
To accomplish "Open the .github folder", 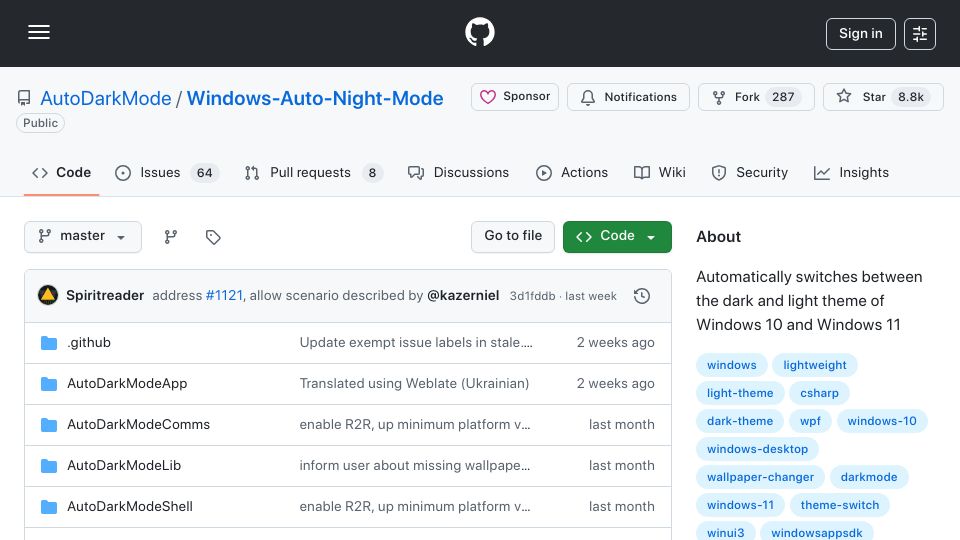I will click(x=89, y=342).
